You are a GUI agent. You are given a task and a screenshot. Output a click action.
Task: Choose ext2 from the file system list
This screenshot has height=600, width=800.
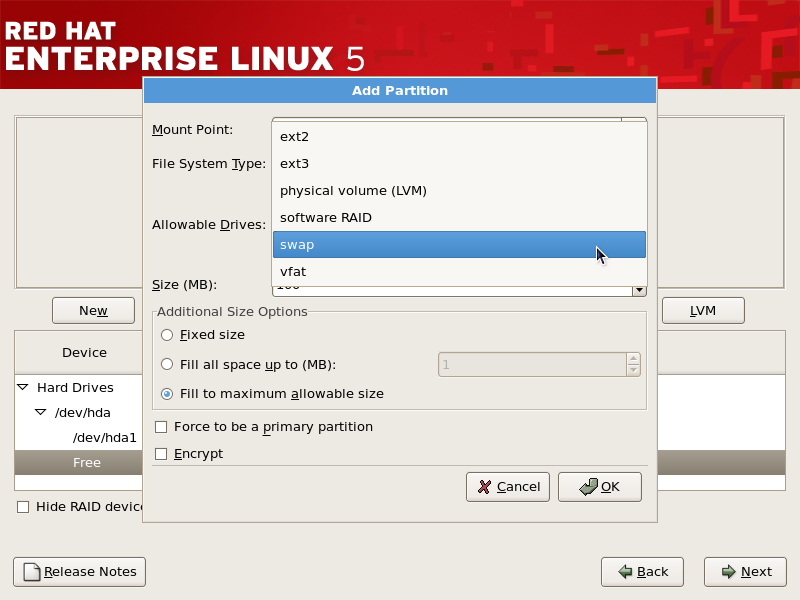point(459,137)
